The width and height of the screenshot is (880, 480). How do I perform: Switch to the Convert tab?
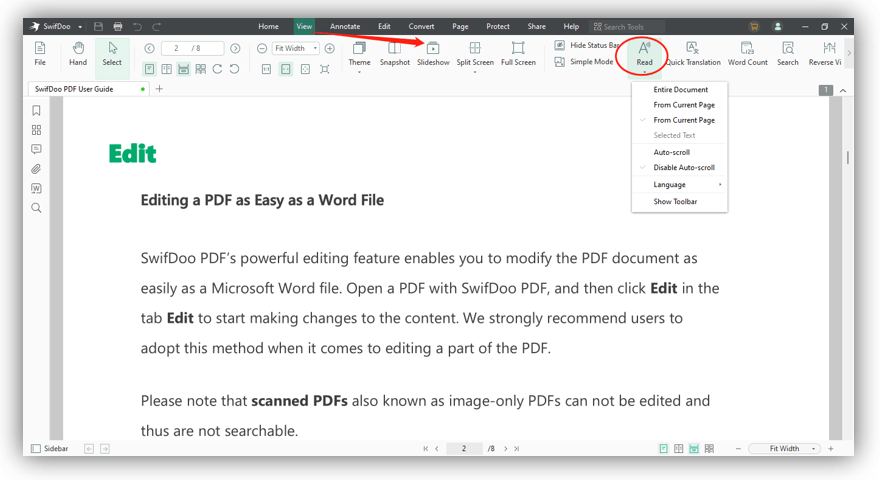coord(421,26)
